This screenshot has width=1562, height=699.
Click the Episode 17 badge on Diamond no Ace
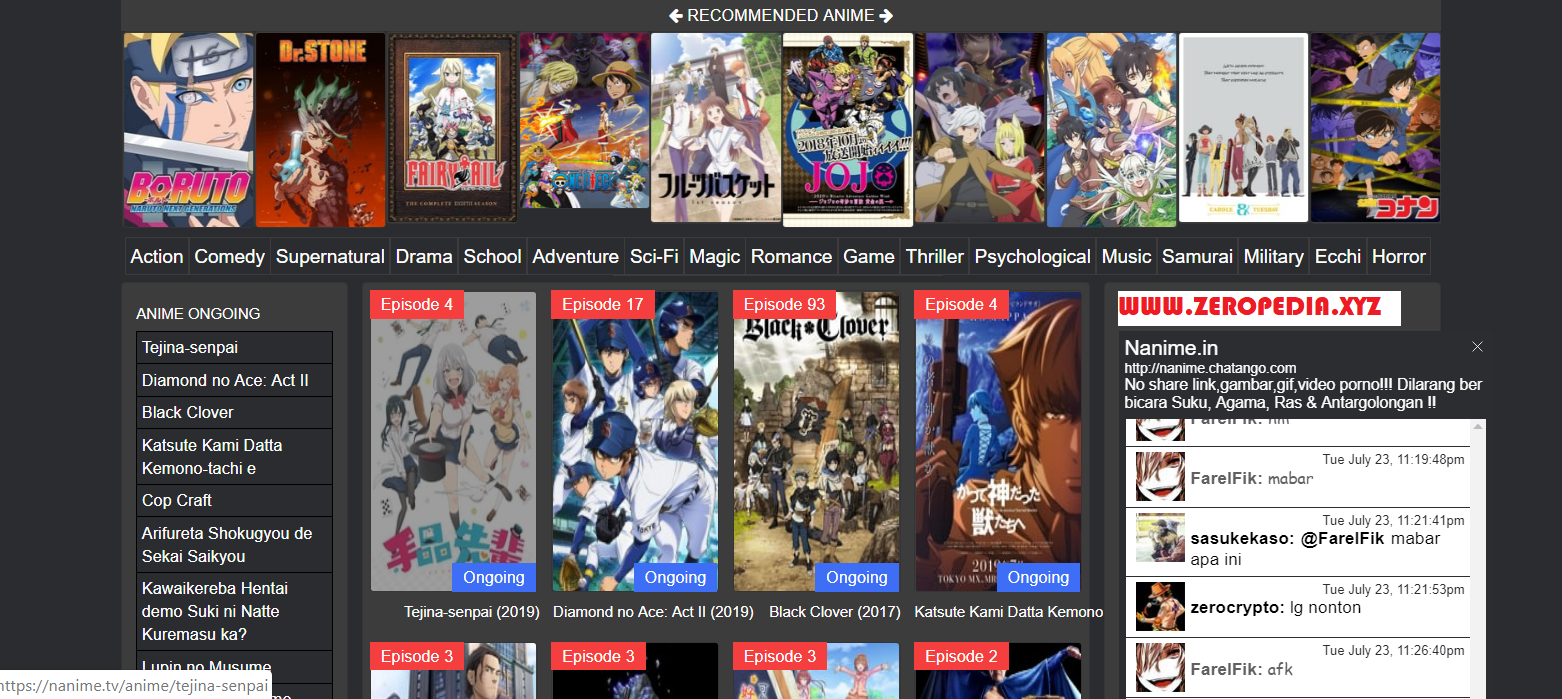point(602,304)
